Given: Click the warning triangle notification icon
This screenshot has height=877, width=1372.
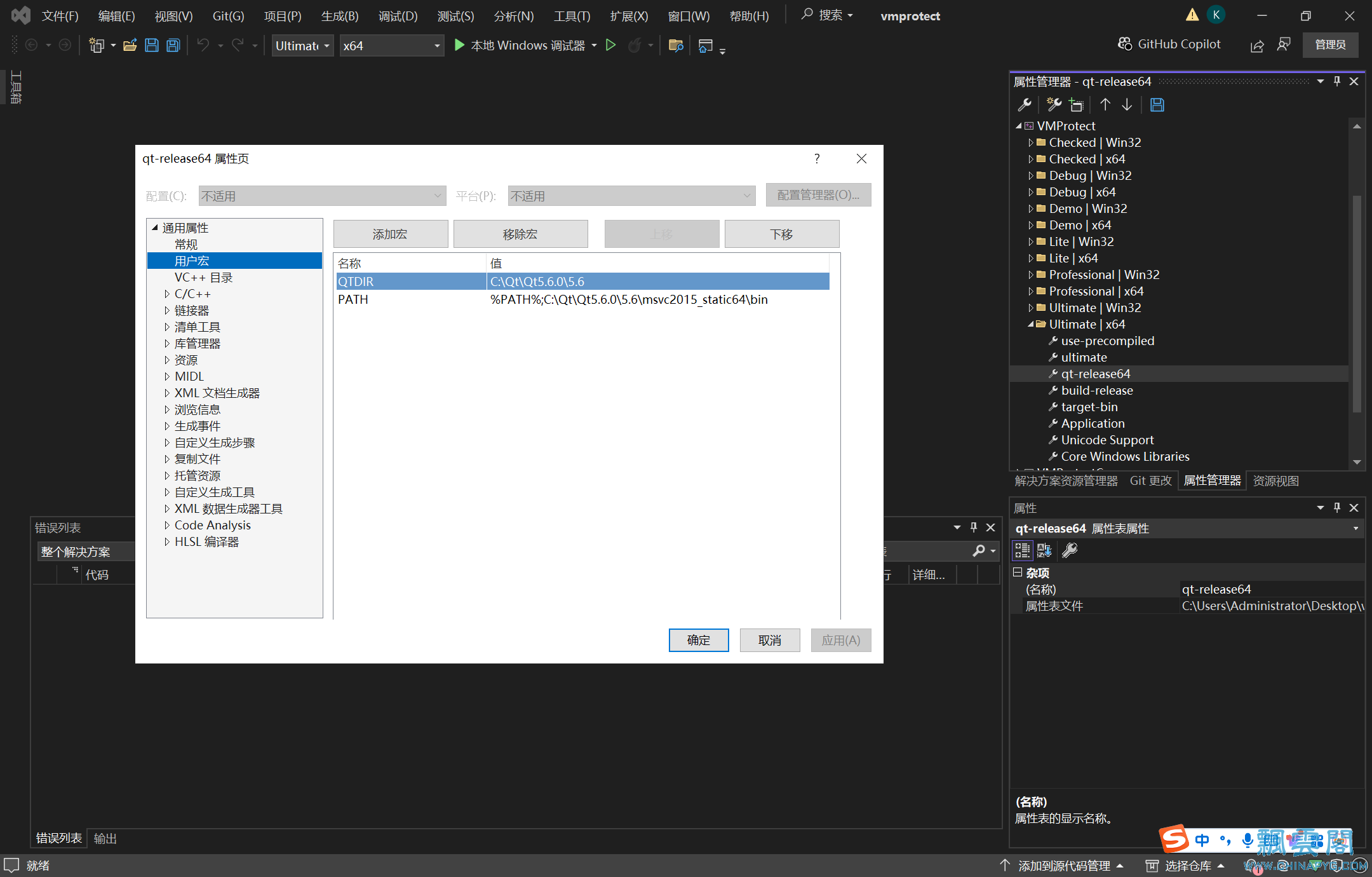Looking at the screenshot, I should [x=1192, y=15].
